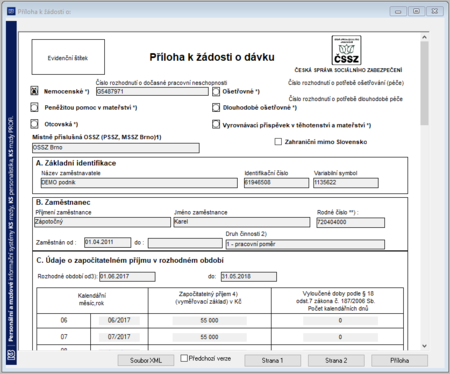Open Strana 1 page
Screen dimensions: 450x374
click(272, 360)
